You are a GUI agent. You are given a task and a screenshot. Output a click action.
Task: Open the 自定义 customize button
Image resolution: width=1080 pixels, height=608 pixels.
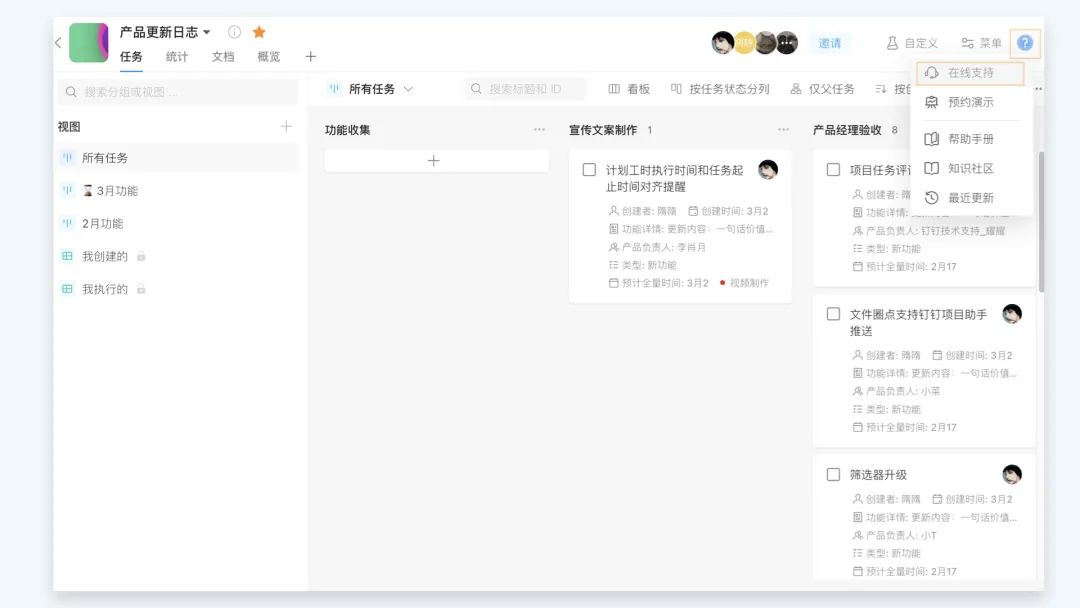(x=912, y=43)
